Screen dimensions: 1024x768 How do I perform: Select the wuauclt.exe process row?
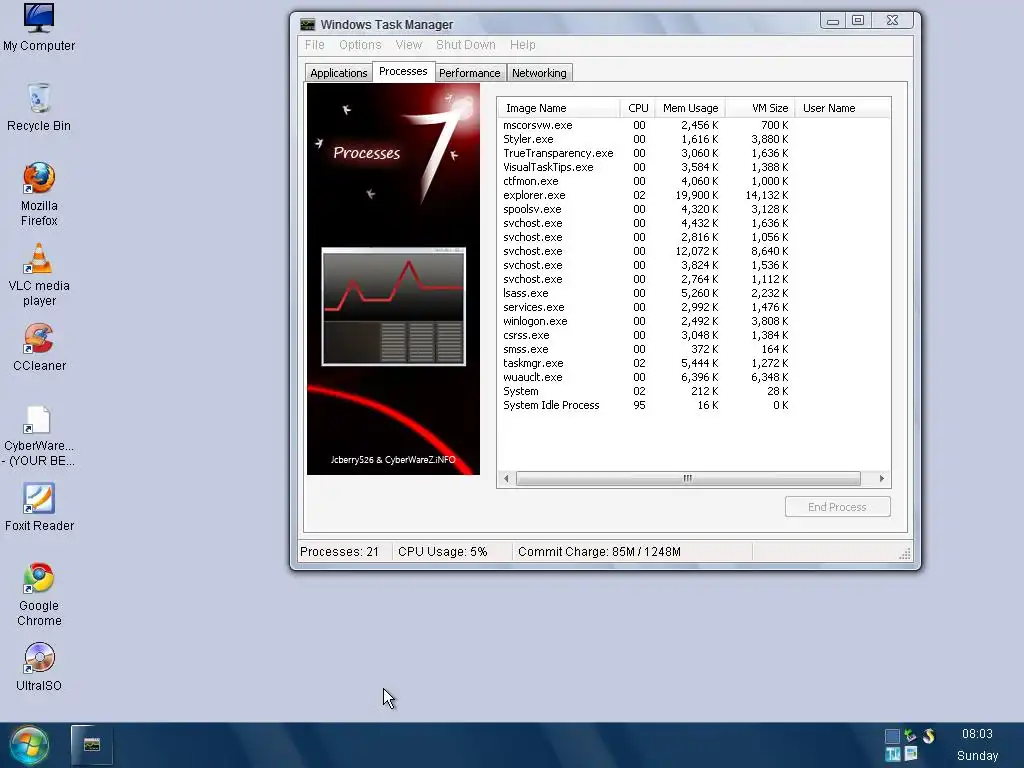tap(694, 377)
